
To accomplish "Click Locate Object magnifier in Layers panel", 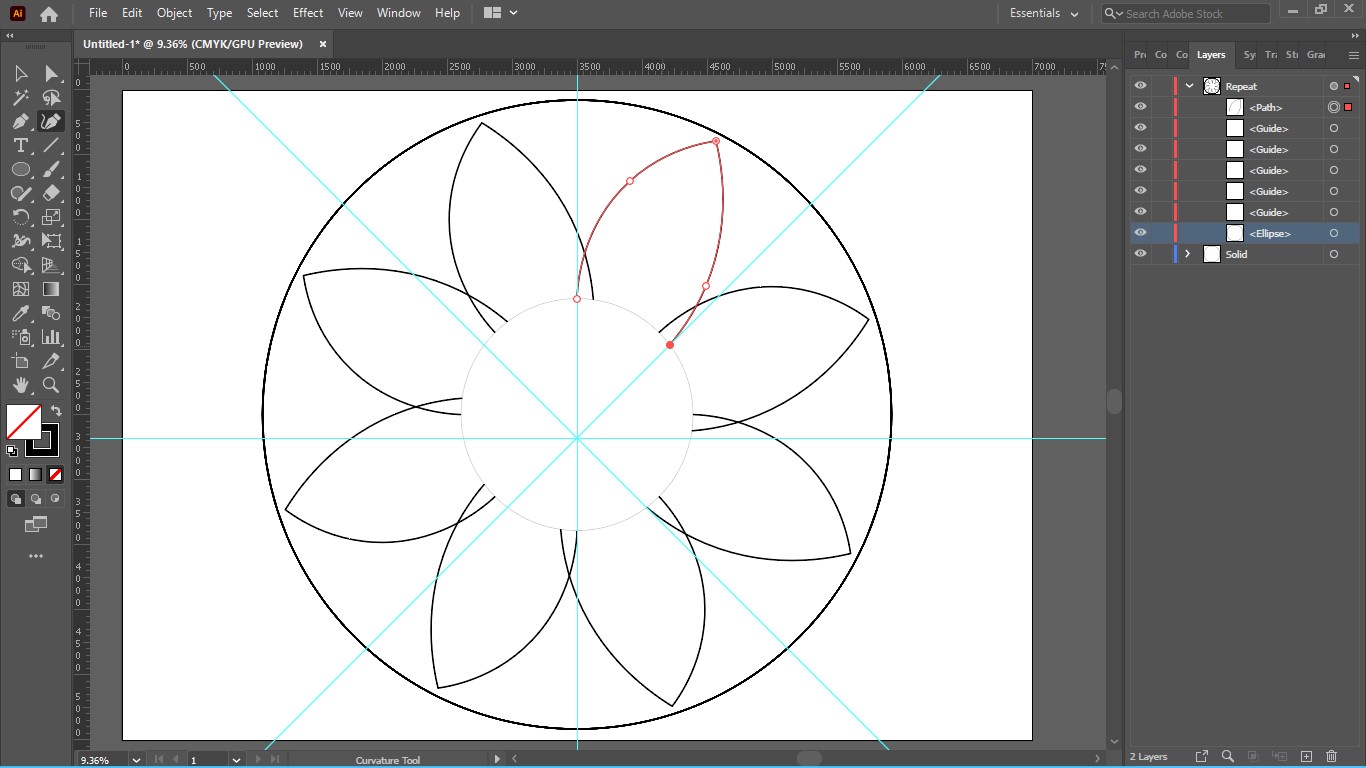I will click(x=1227, y=757).
